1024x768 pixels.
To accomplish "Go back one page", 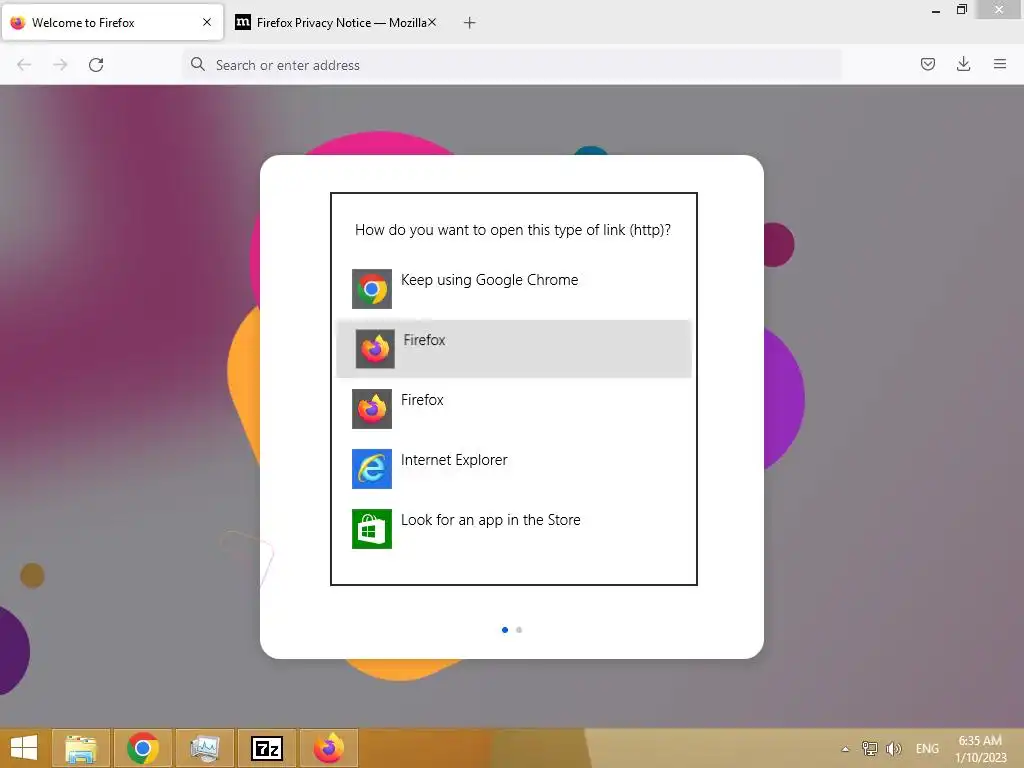I will (24, 65).
